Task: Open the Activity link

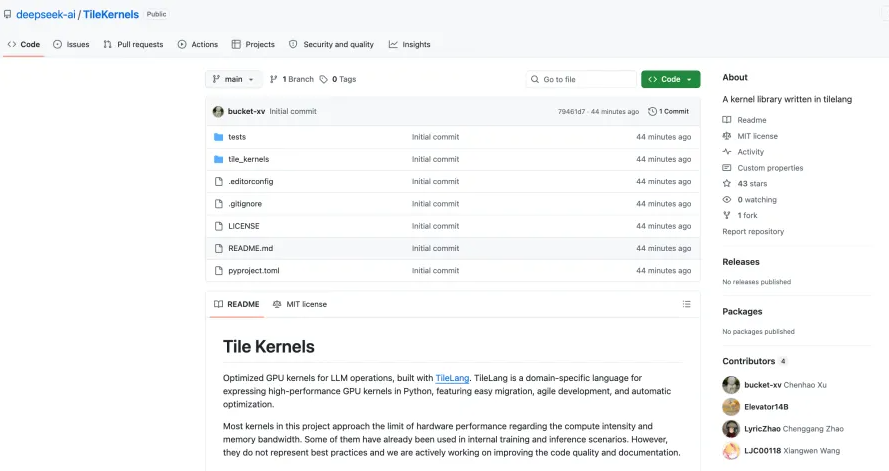Action: point(751,152)
